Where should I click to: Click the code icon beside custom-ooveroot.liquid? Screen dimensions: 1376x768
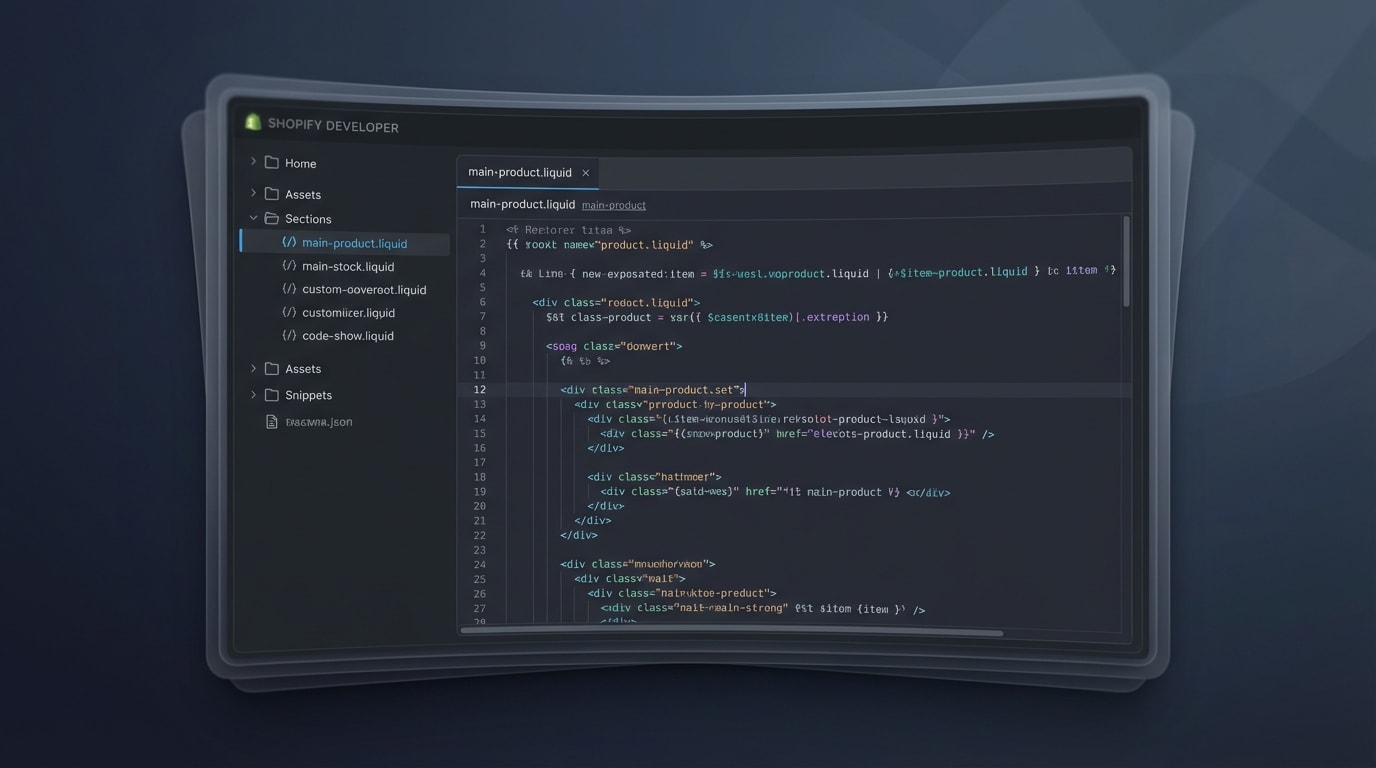coord(288,289)
